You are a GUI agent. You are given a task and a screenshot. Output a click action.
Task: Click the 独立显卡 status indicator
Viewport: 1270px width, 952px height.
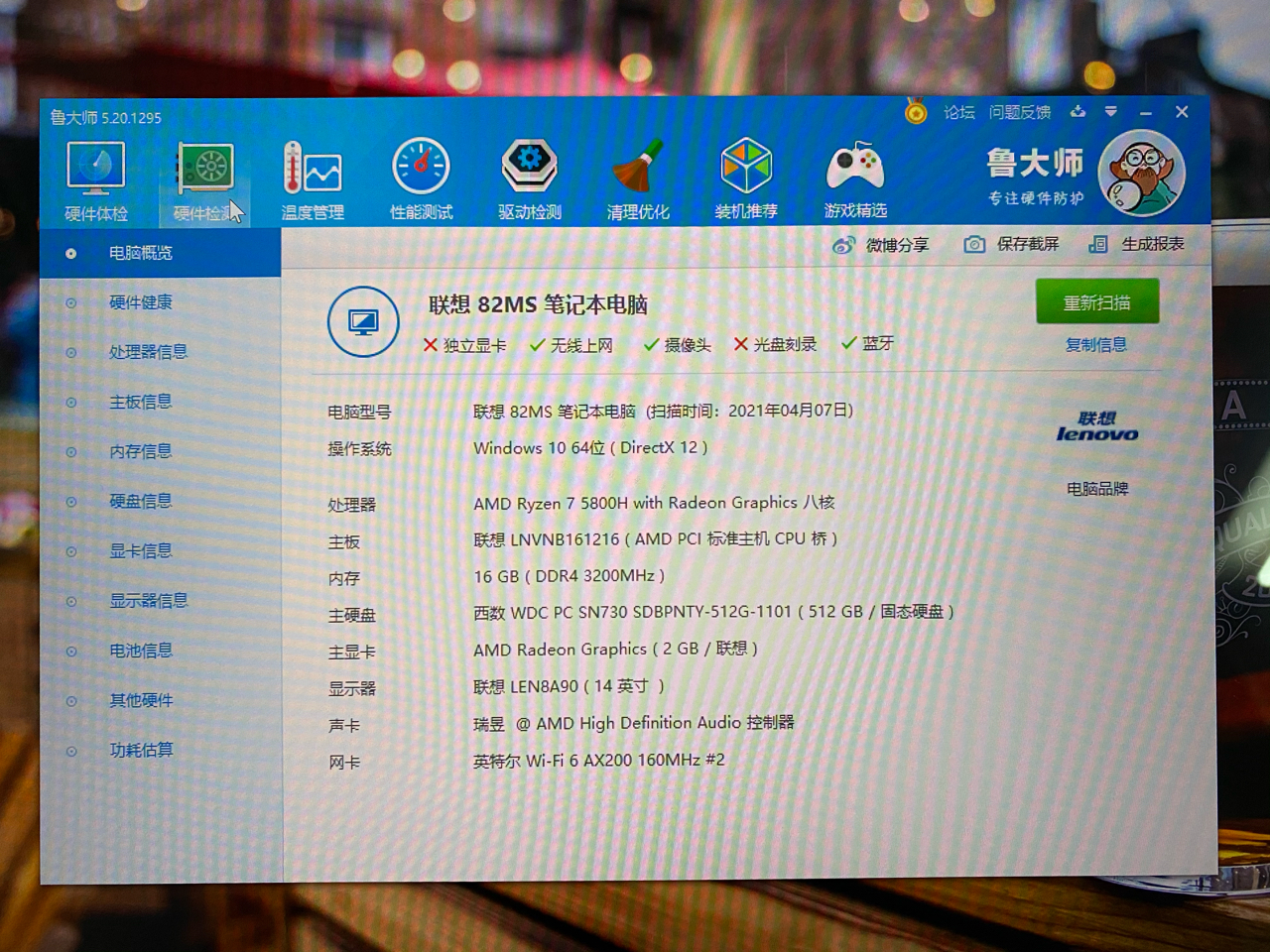coord(464,345)
